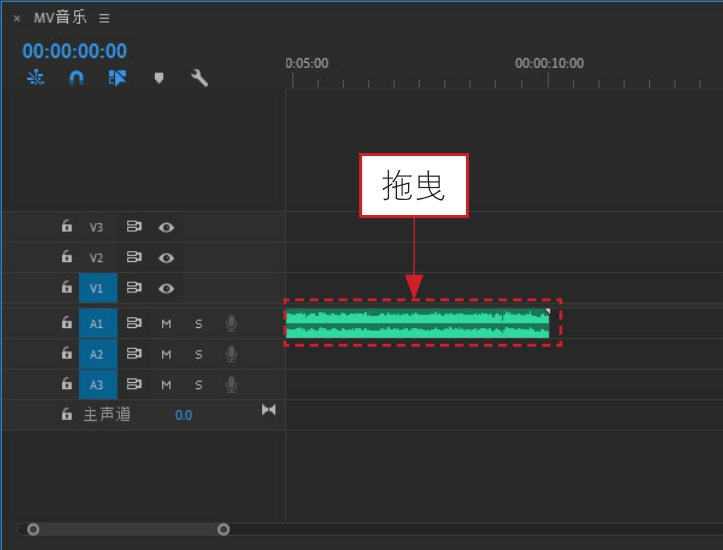Enable voice-over record microphone on A1
This screenshot has width=723, height=550.
(231, 324)
